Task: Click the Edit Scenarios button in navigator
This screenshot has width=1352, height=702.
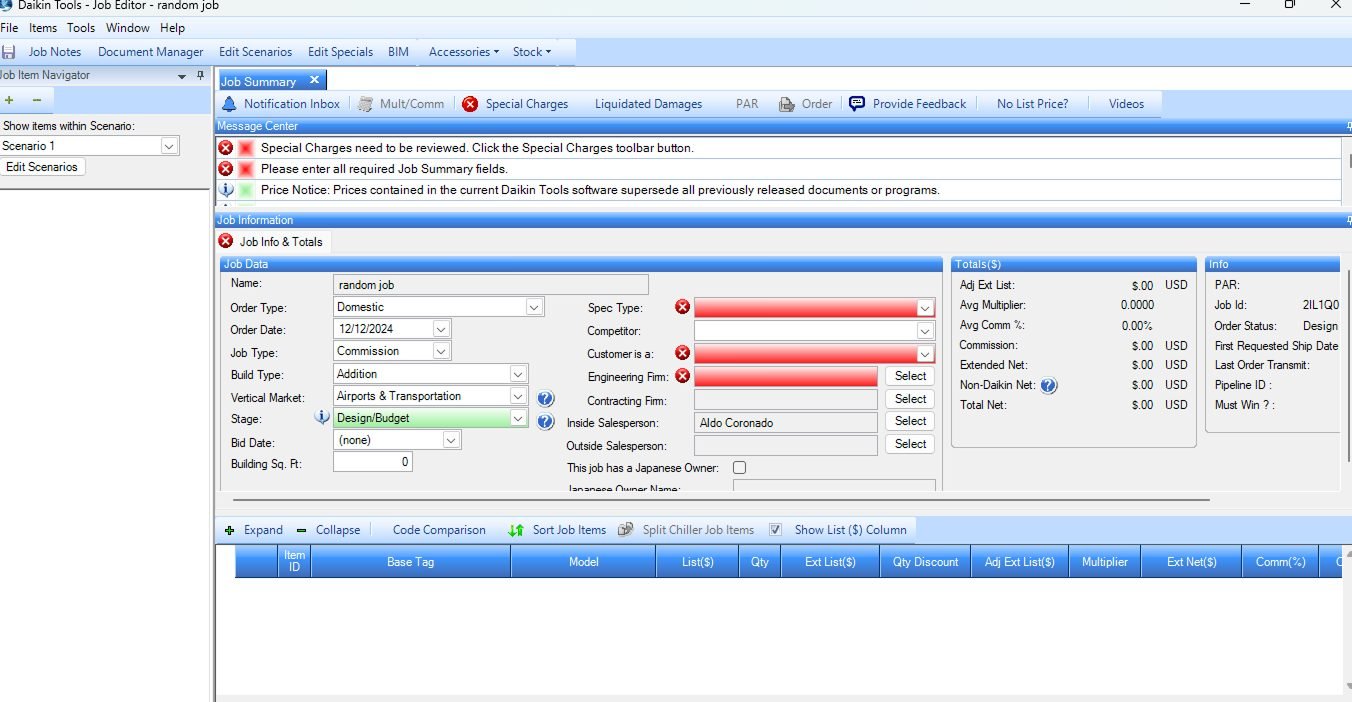Action: [x=42, y=167]
